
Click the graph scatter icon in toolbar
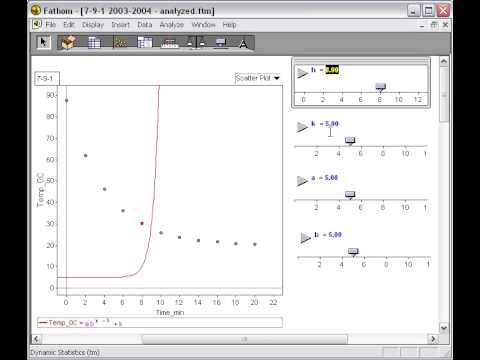coord(120,43)
